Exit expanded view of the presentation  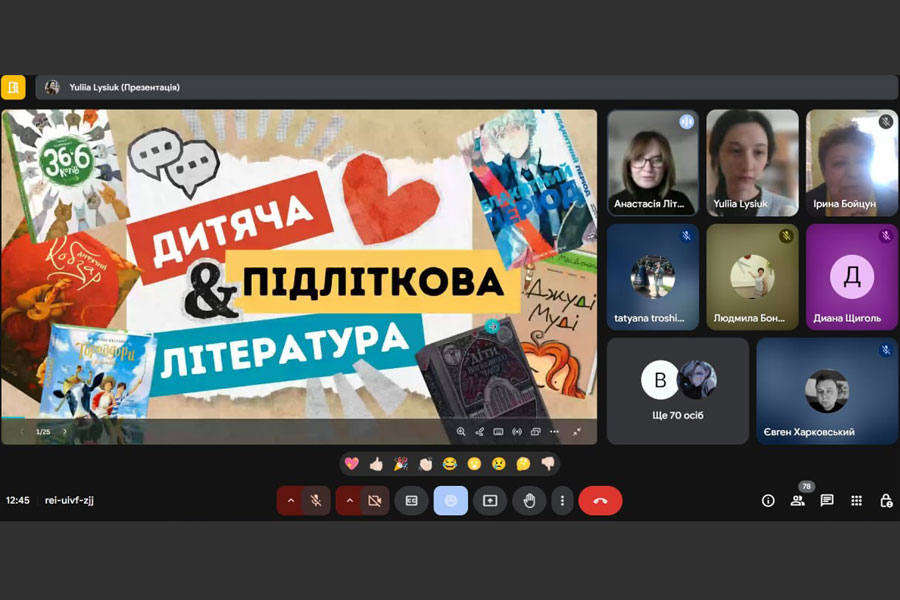pos(577,432)
